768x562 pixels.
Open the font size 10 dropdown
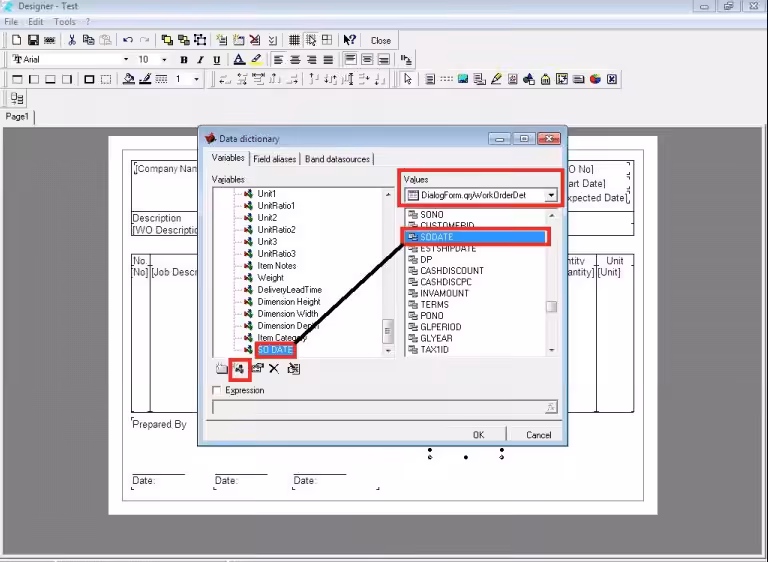pos(164,59)
